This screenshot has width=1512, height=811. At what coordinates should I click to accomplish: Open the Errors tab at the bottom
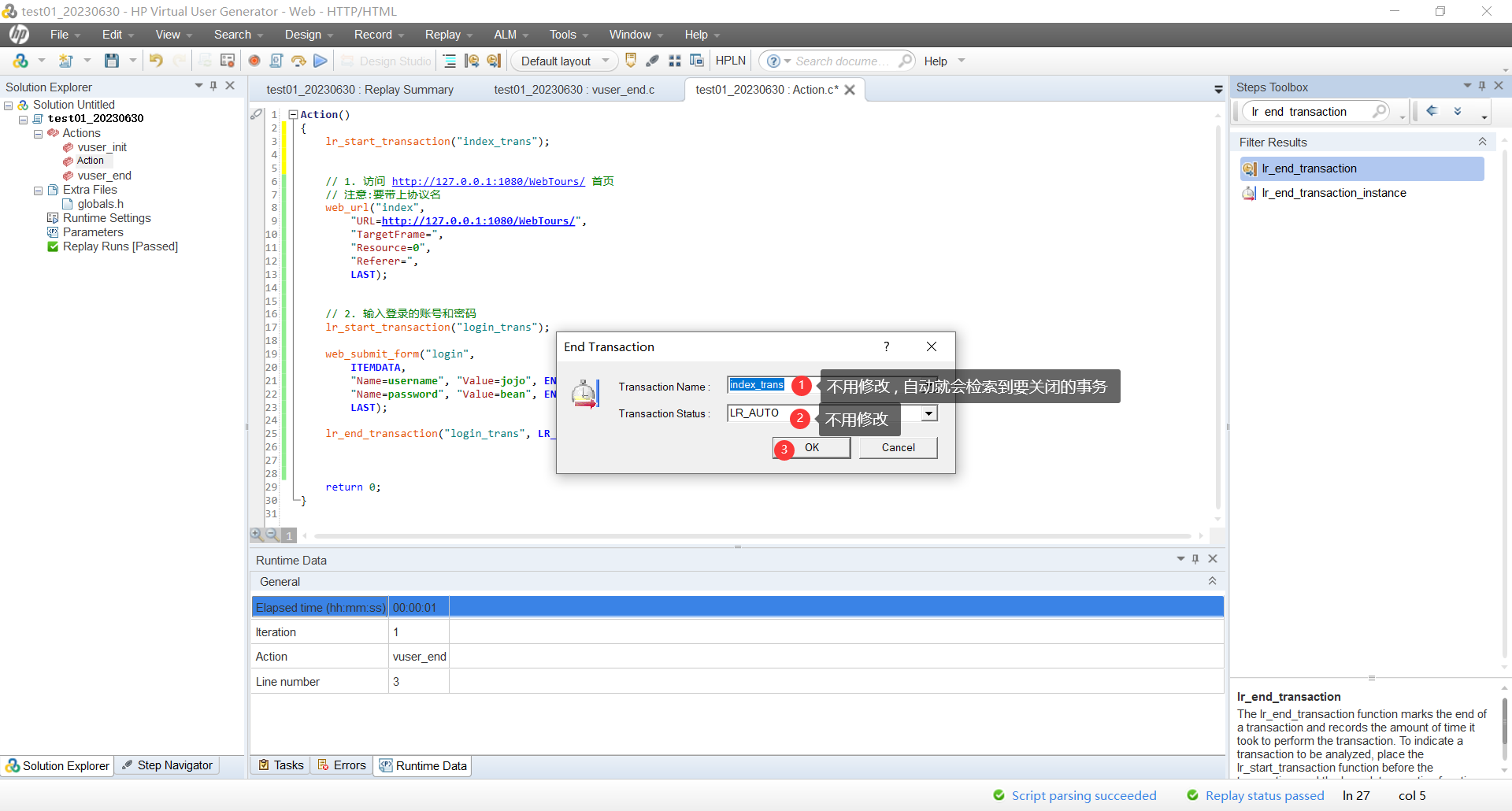coord(341,765)
